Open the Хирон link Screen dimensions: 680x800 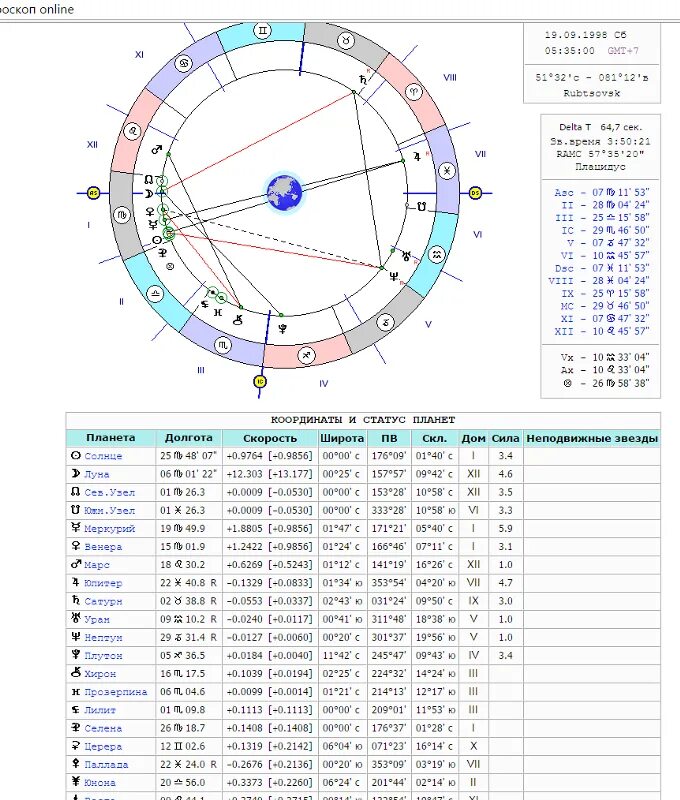[x=100, y=673]
